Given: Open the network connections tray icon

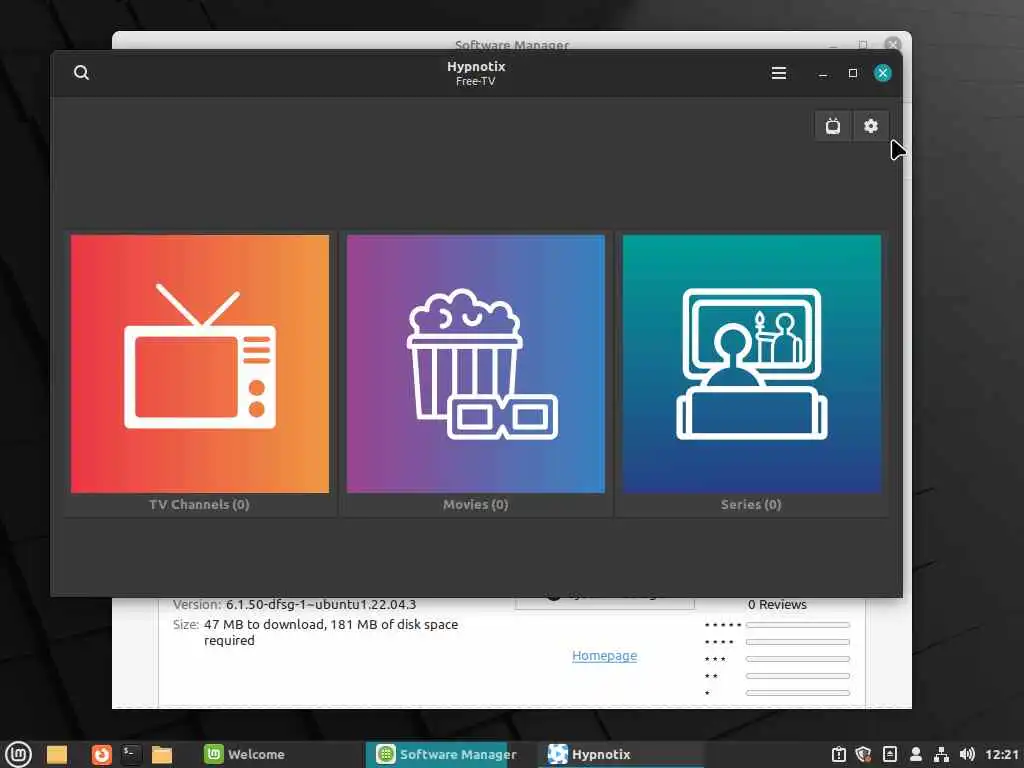Looking at the screenshot, I should (941, 754).
